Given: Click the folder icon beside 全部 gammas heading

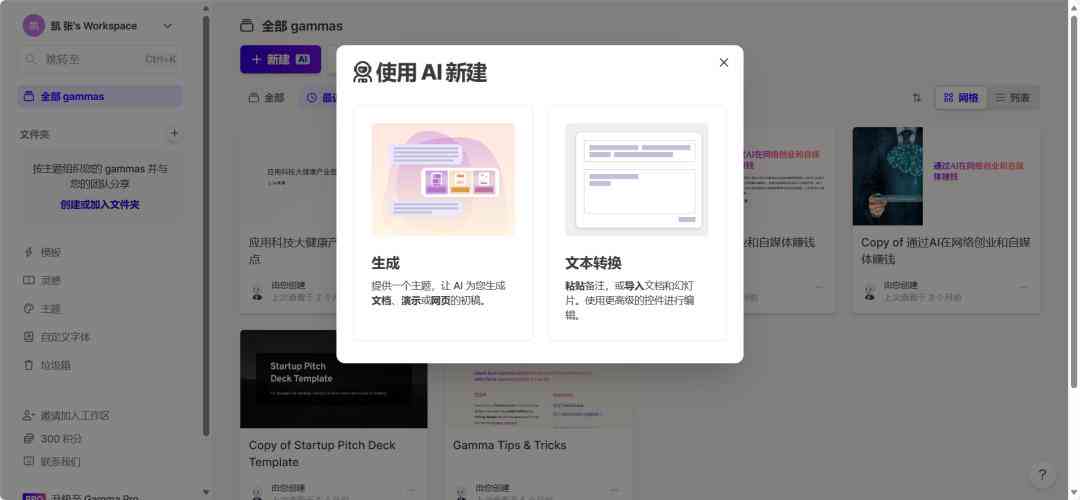Looking at the screenshot, I should (247, 26).
